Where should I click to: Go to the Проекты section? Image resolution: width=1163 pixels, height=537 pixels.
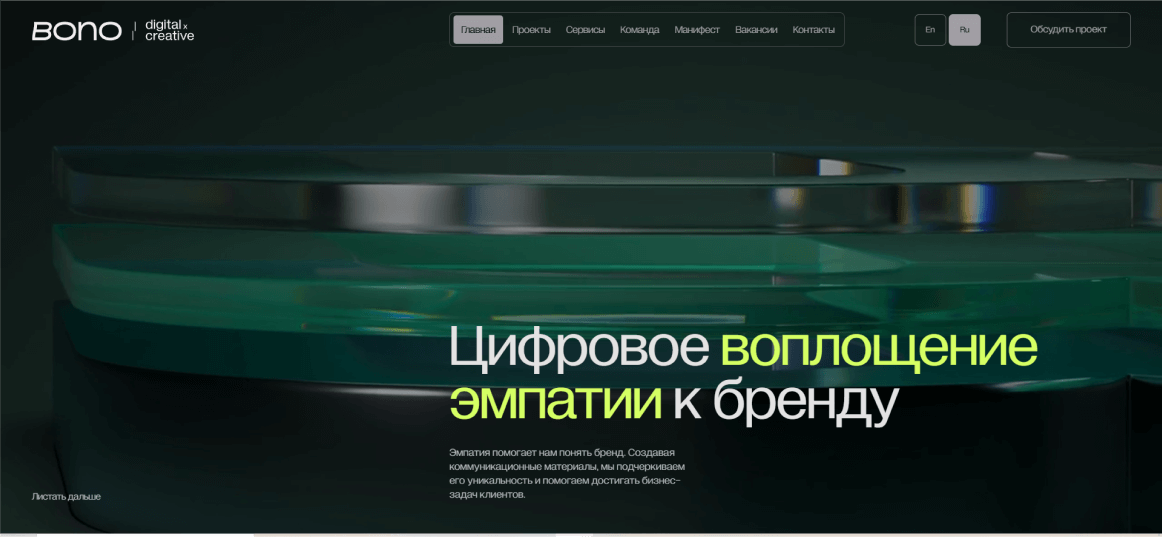(531, 30)
